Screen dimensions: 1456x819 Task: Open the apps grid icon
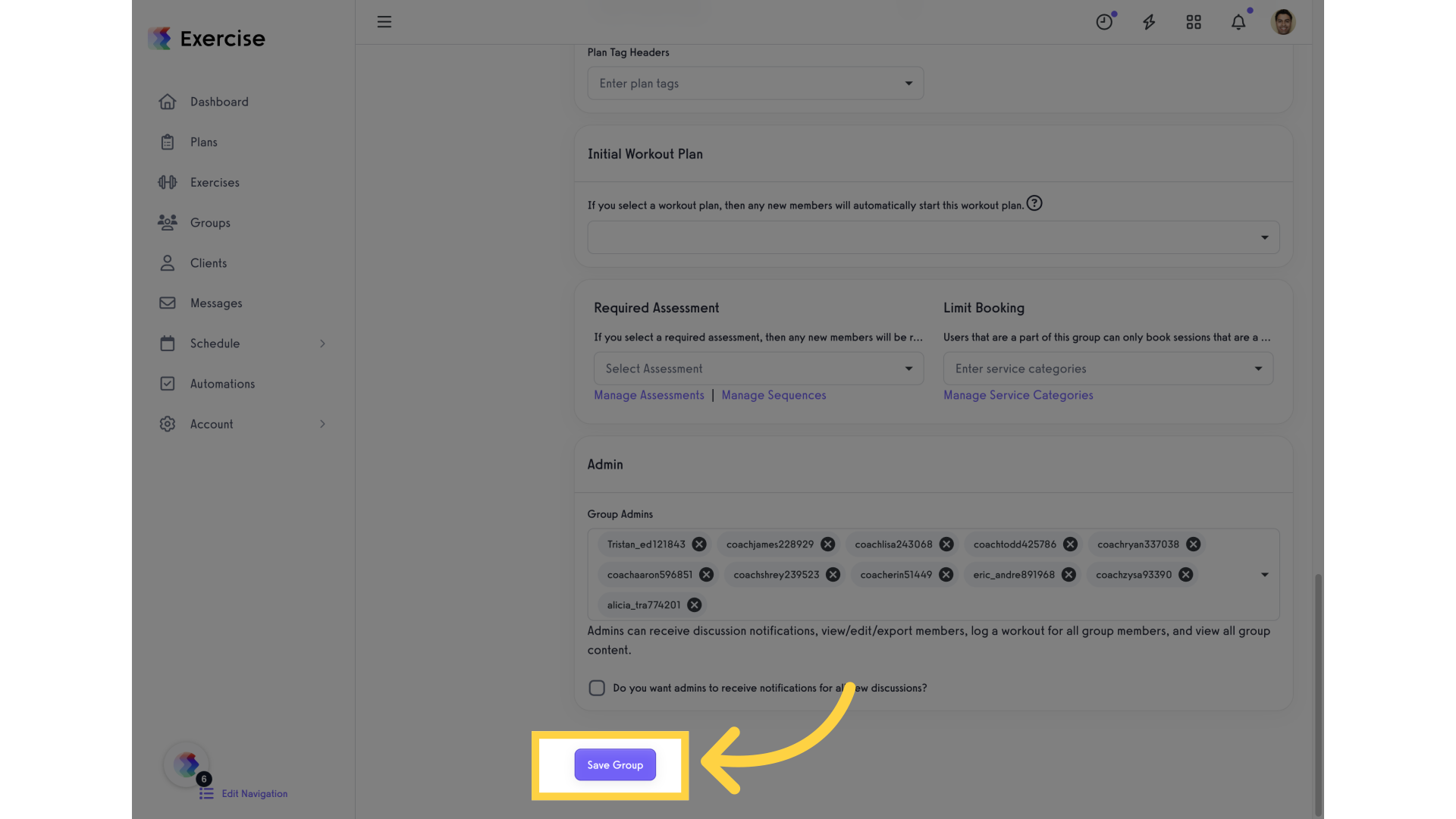[x=1194, y=22]
